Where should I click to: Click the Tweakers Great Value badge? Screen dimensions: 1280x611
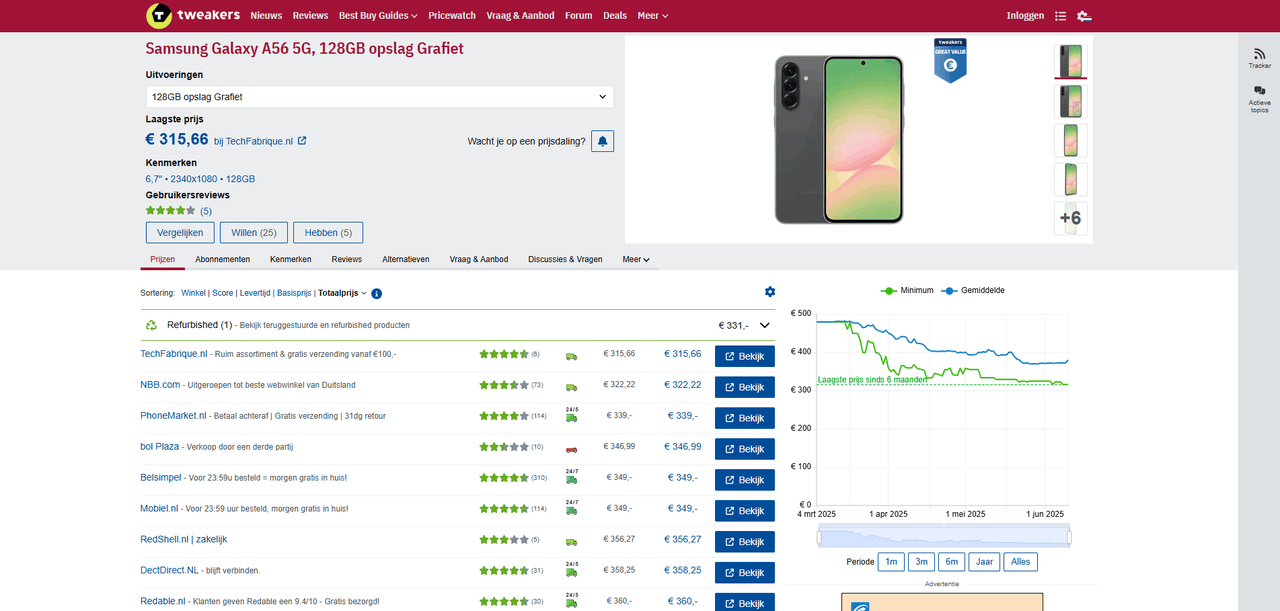[949, 60]
